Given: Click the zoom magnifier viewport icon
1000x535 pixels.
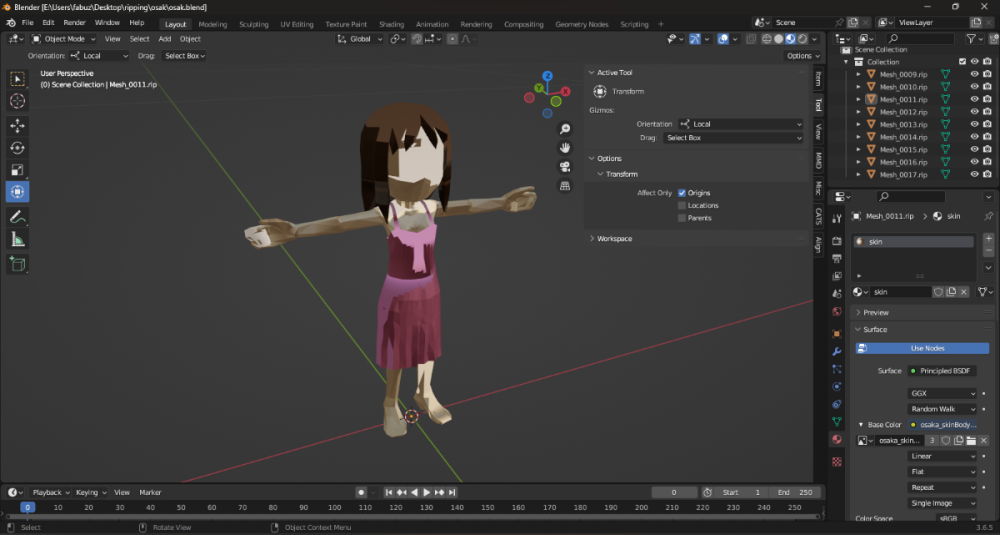Looking at the screenshot, I should (565, 129).
